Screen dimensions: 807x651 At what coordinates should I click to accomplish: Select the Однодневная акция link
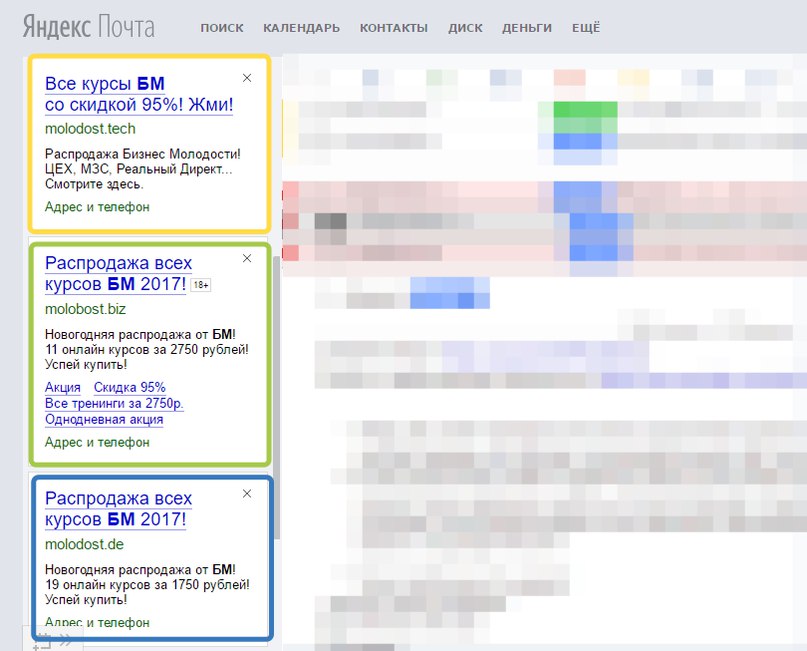click(x=104, y=419)
